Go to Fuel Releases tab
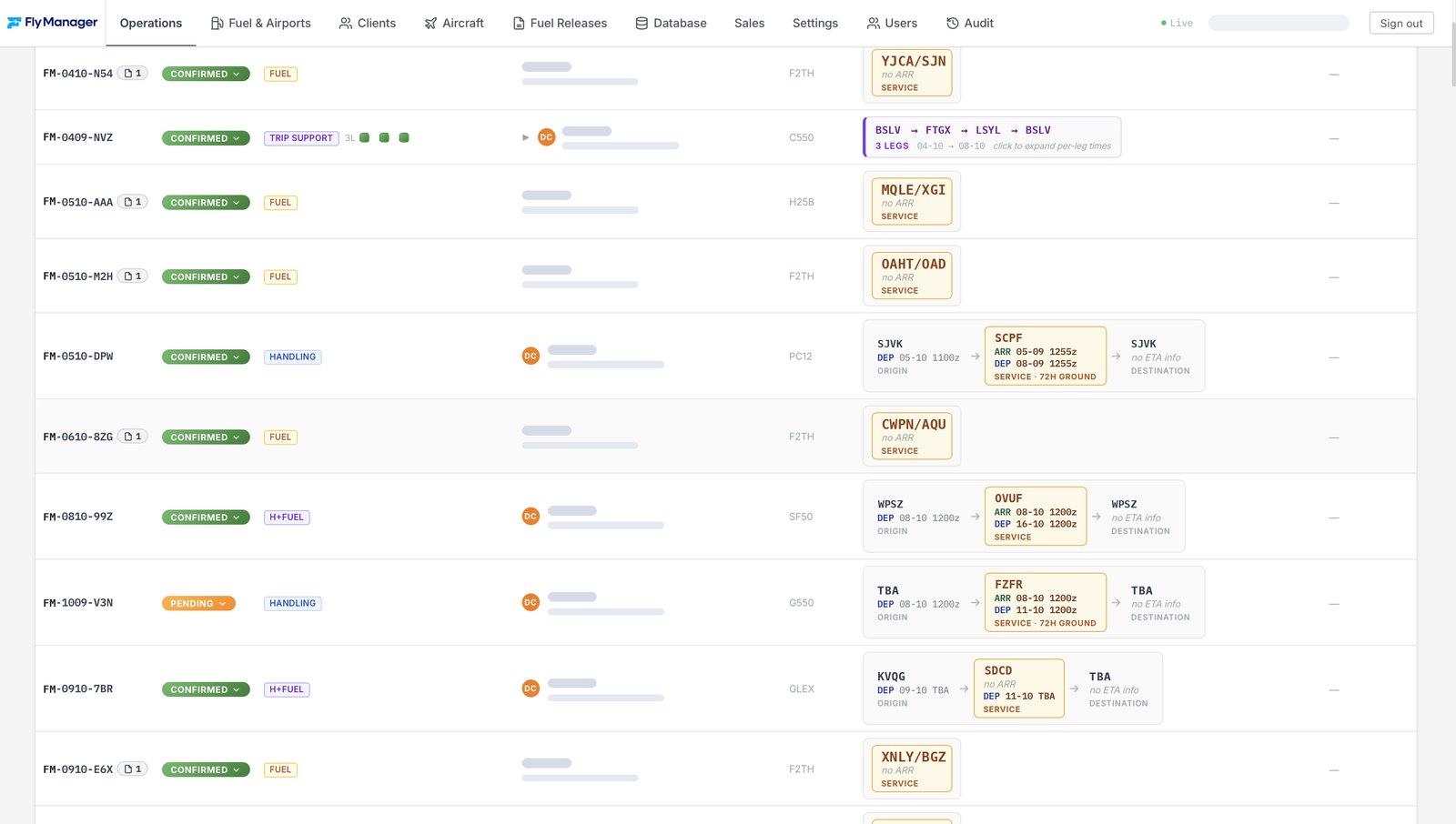Screen dimensions: 1456x824 (x=560, y=23)
